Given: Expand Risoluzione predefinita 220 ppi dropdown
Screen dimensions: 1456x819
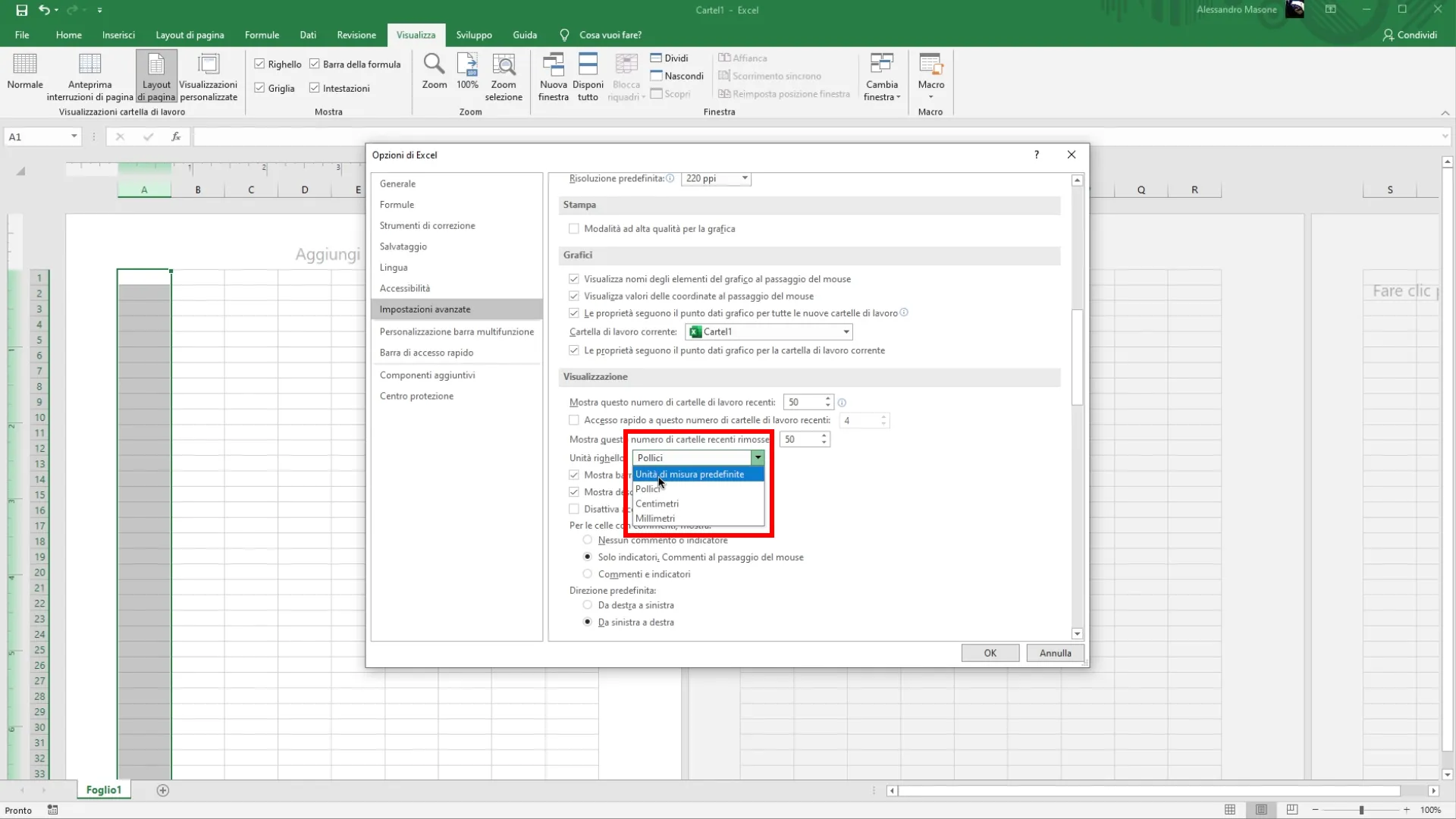Looking at the screenshot, I should [745, 179].
